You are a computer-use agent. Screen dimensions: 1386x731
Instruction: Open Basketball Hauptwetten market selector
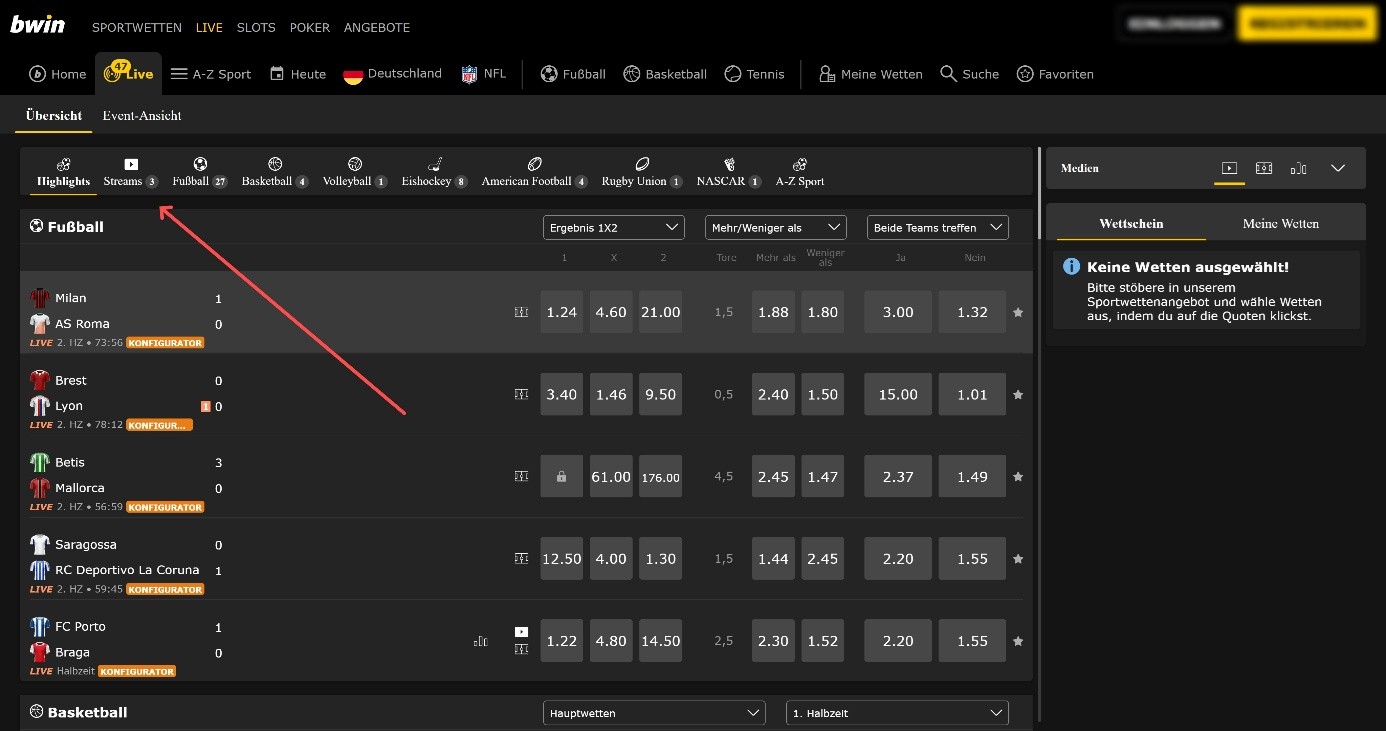[x=654, y=713]
